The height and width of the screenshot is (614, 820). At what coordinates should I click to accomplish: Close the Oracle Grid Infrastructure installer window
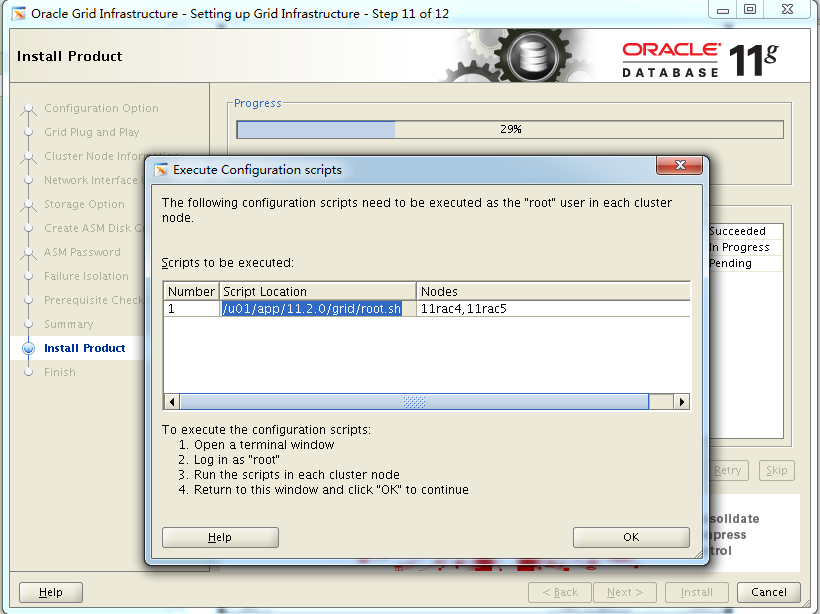pyautogui.click(x=788, y=10)
